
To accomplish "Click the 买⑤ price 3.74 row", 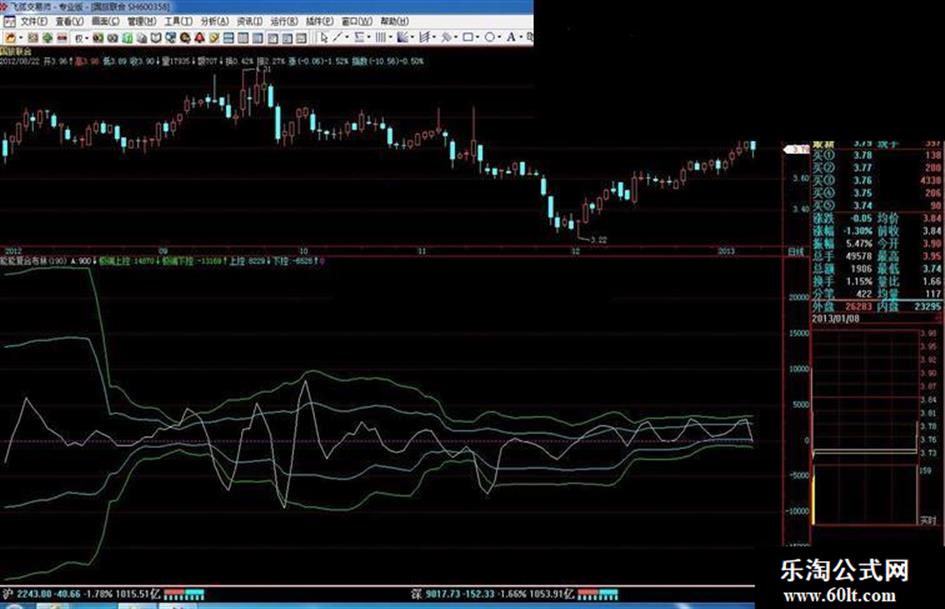I will (877, 206).
